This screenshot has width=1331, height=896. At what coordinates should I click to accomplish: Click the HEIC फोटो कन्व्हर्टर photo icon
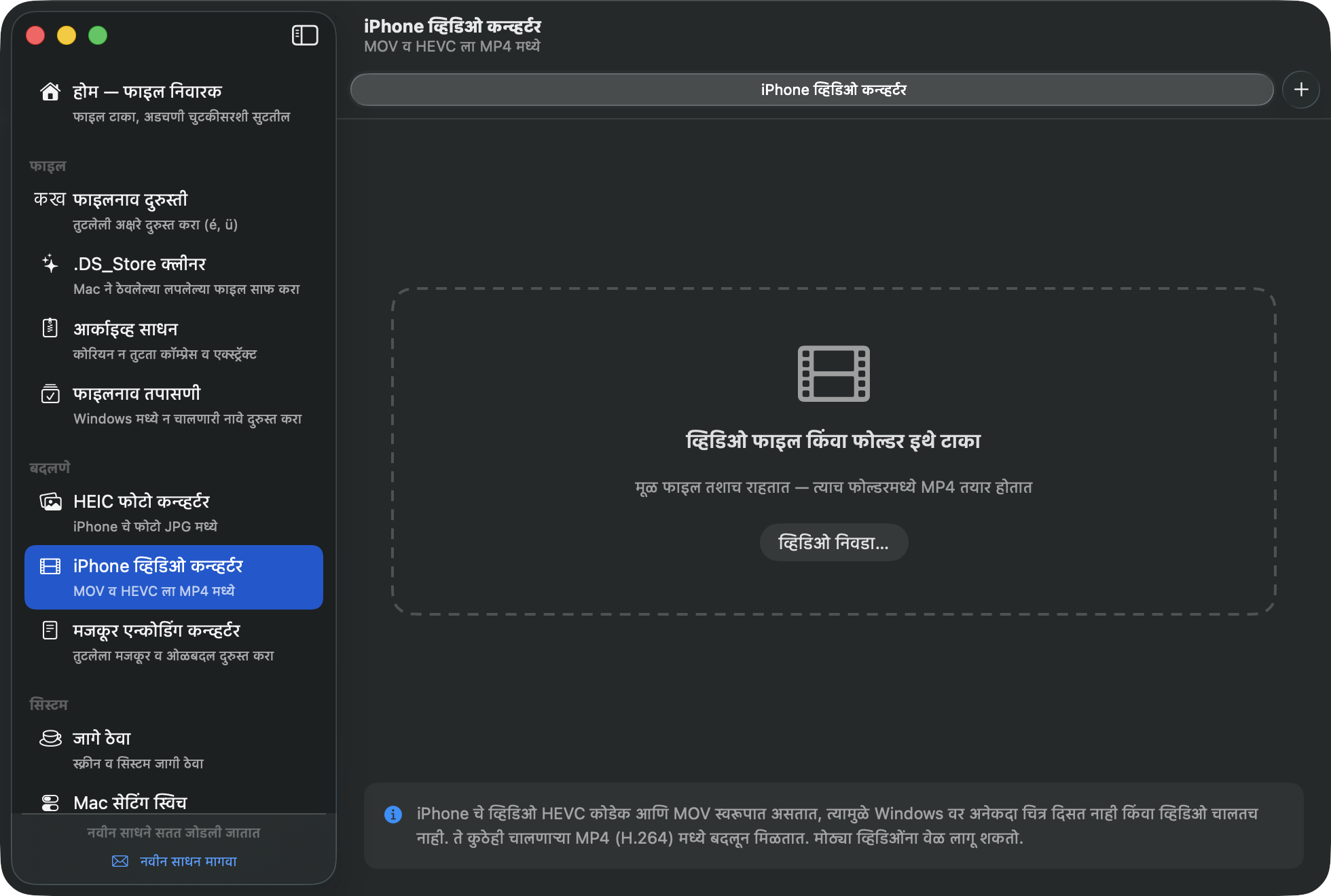(x=50, y=502)
